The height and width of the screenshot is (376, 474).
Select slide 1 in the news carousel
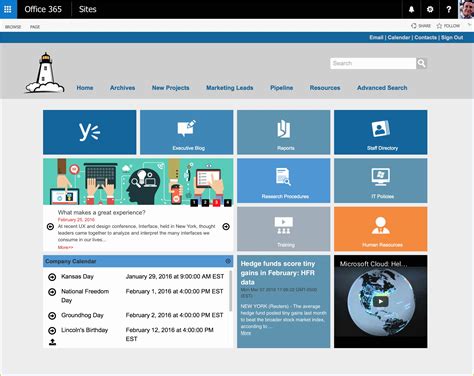point(194,202)
